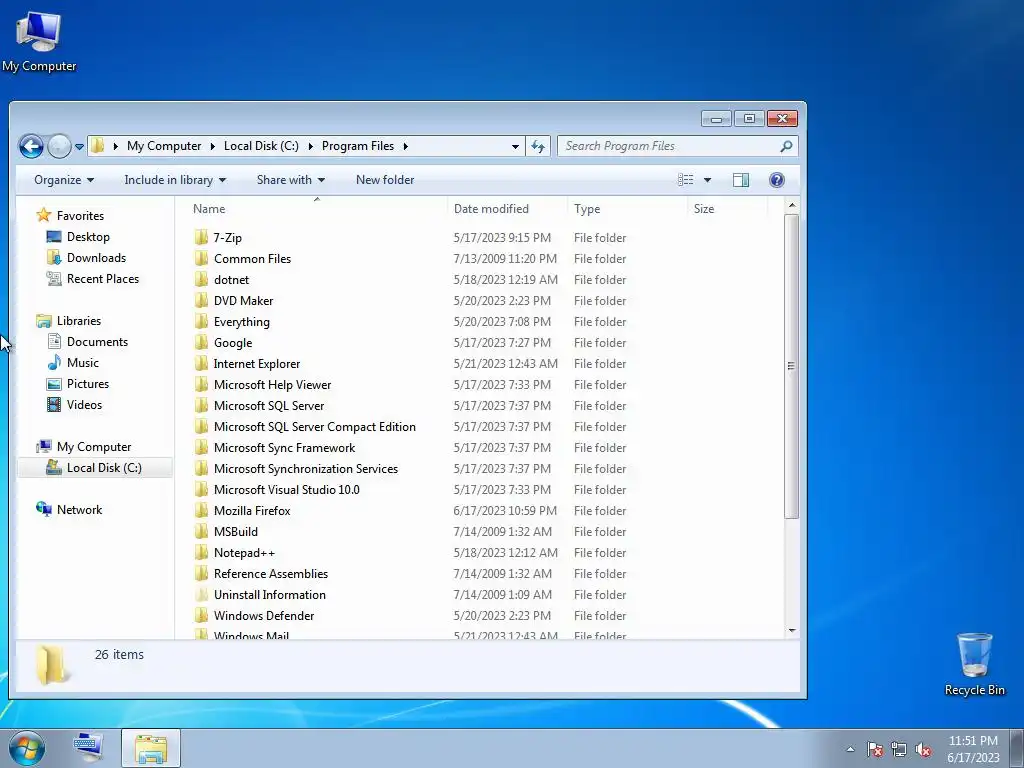Open the Windows Start orb
This screenshot has width=1024, height=768.
[x=27, y=748]
